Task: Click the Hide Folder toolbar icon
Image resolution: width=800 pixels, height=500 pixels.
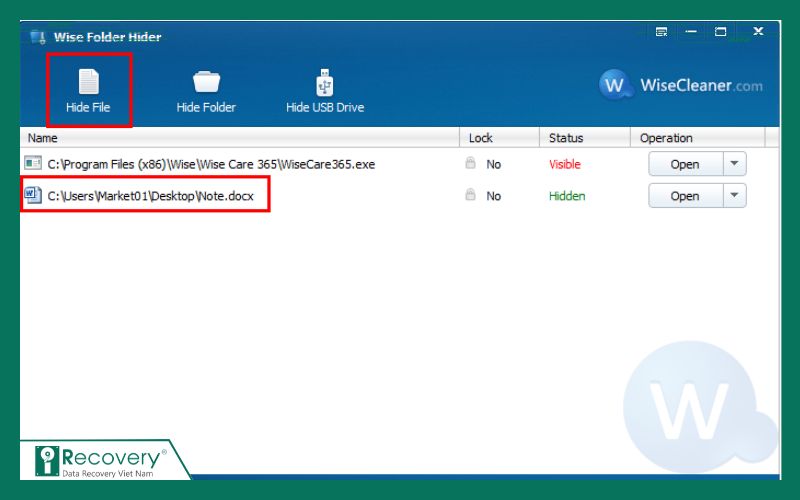Action: click(206, 83)
